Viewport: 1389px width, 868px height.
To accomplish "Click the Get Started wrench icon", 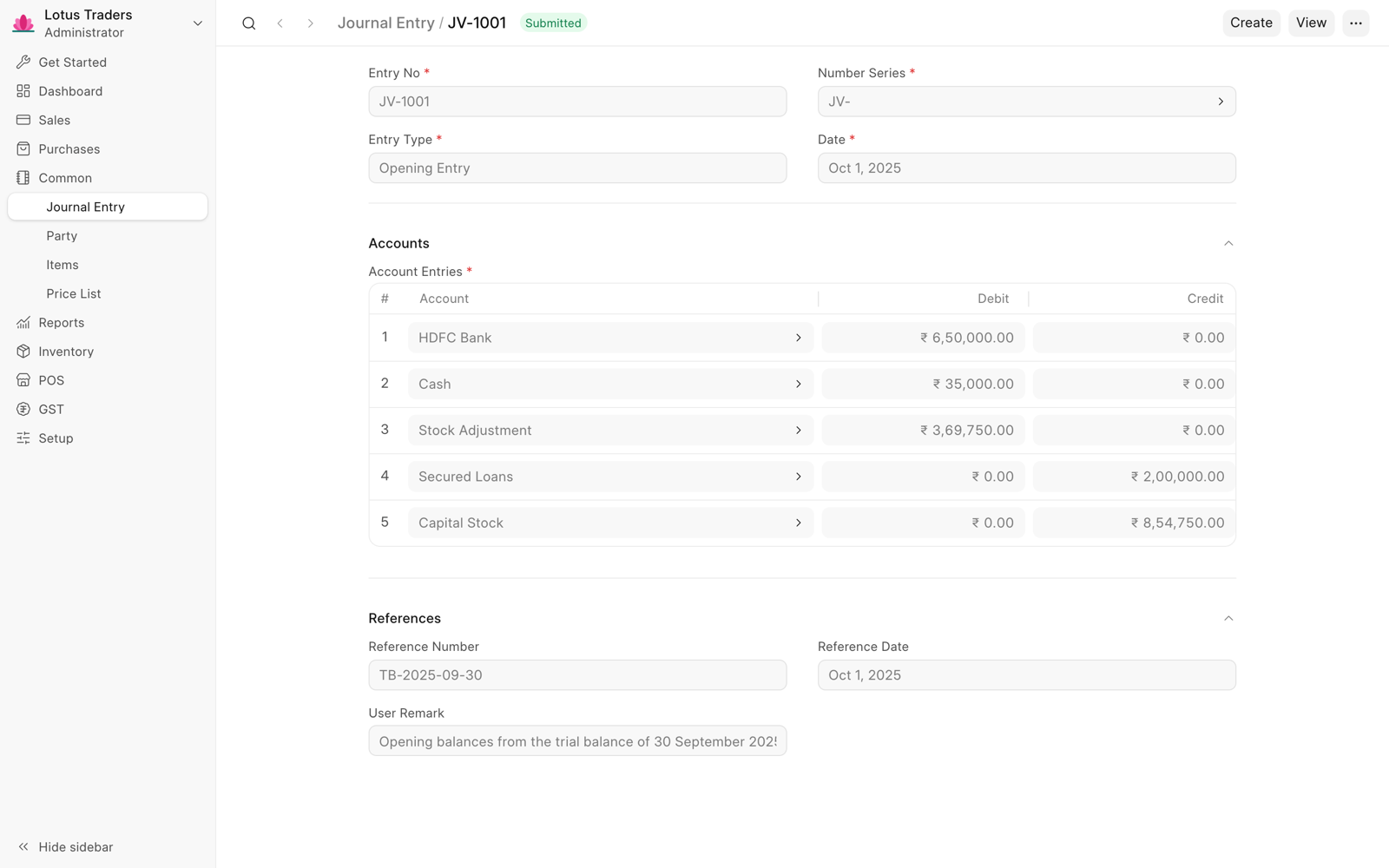I will [x=23, y=62].
